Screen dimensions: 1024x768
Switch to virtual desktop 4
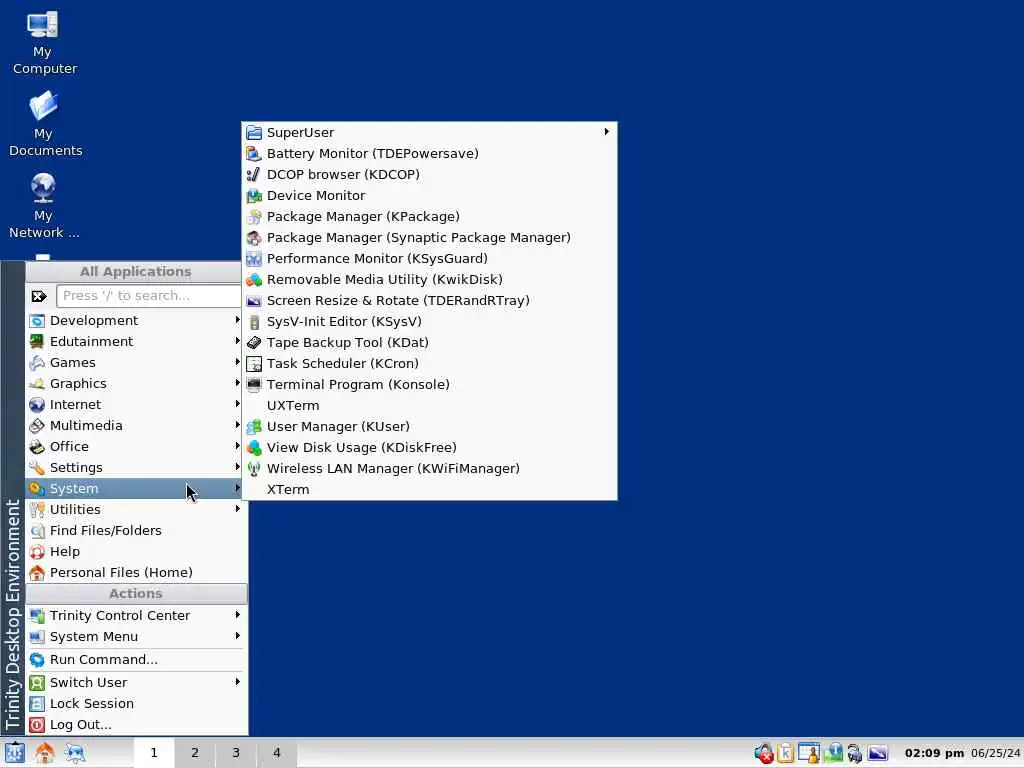pyautogui.click(x=277, y=752)
